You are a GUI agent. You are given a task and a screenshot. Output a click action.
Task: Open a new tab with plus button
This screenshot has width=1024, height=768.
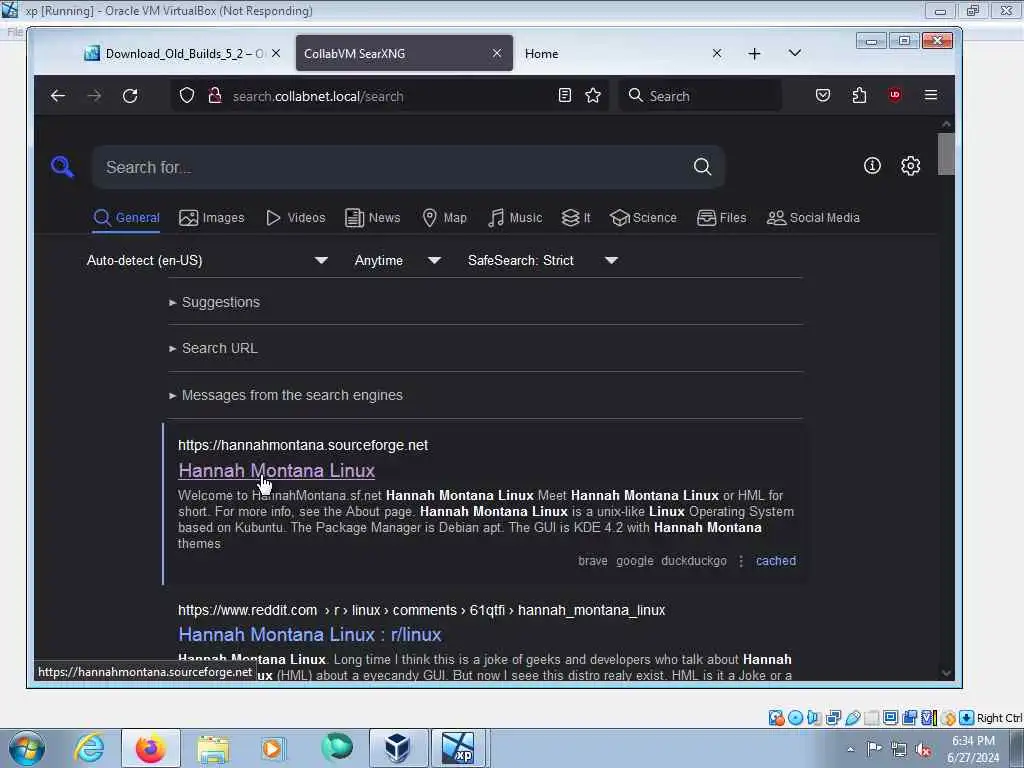click(754, 54)
